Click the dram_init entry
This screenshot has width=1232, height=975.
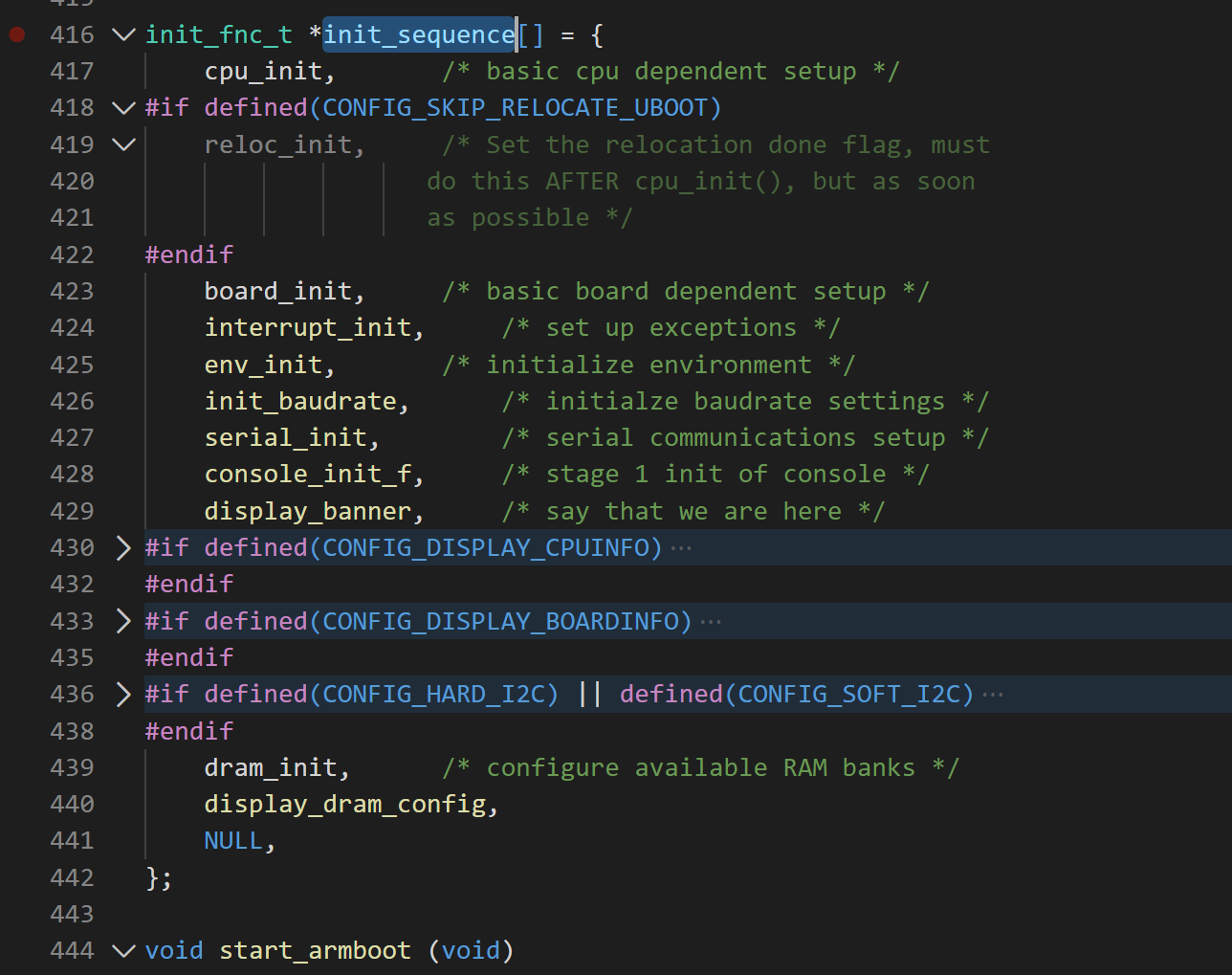tap(271, 767)
